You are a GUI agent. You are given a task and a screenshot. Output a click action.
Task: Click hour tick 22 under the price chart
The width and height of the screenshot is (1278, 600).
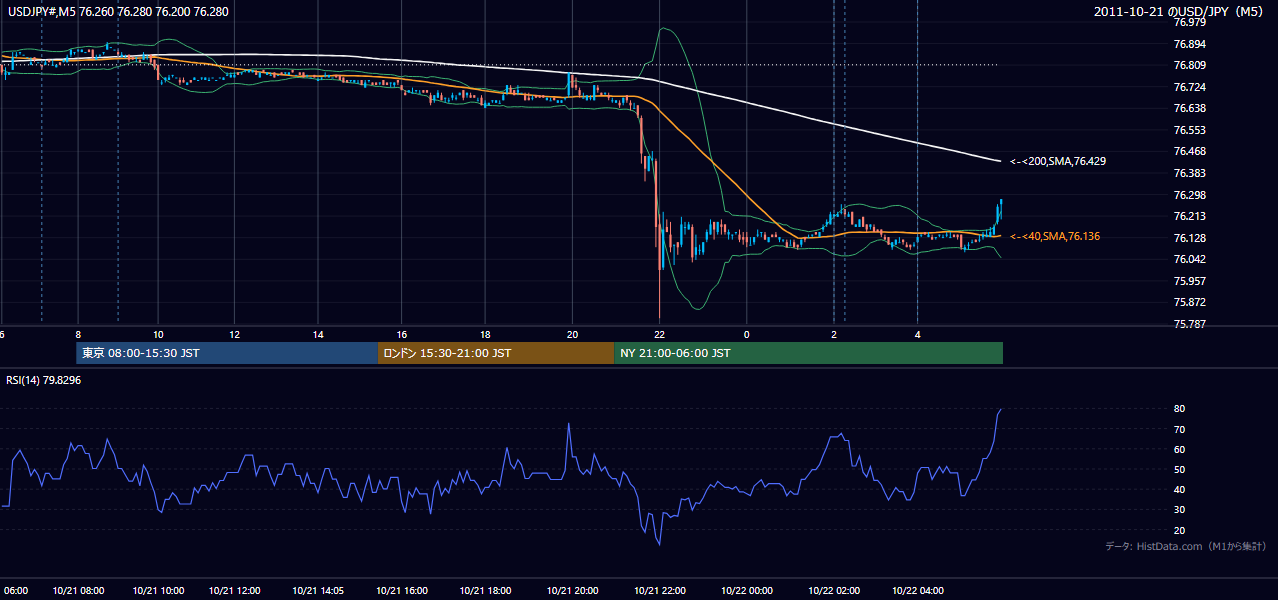point(659,334)
